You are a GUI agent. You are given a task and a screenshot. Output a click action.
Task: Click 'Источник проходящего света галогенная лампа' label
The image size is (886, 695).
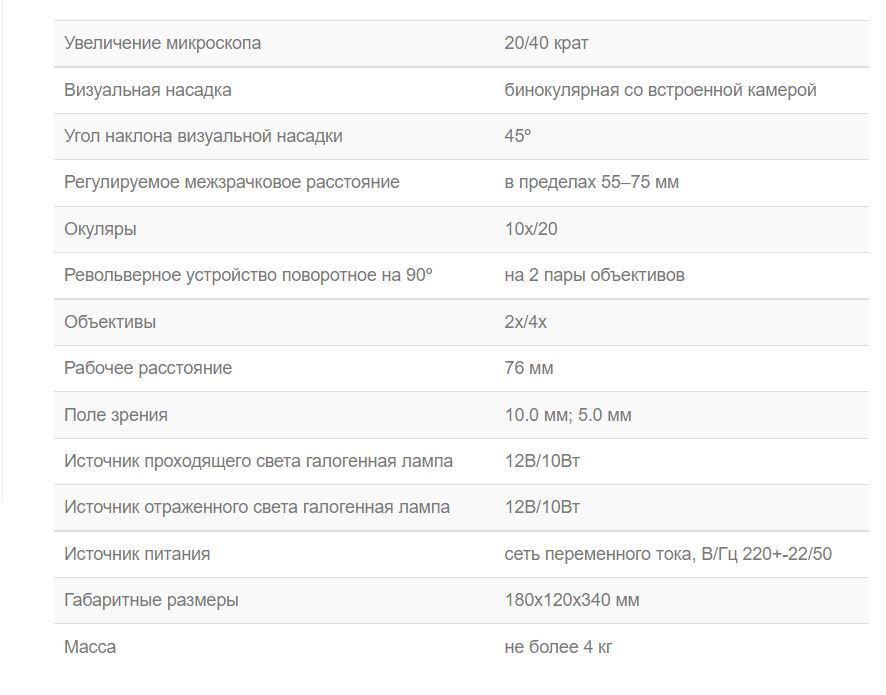pos(258,461)
